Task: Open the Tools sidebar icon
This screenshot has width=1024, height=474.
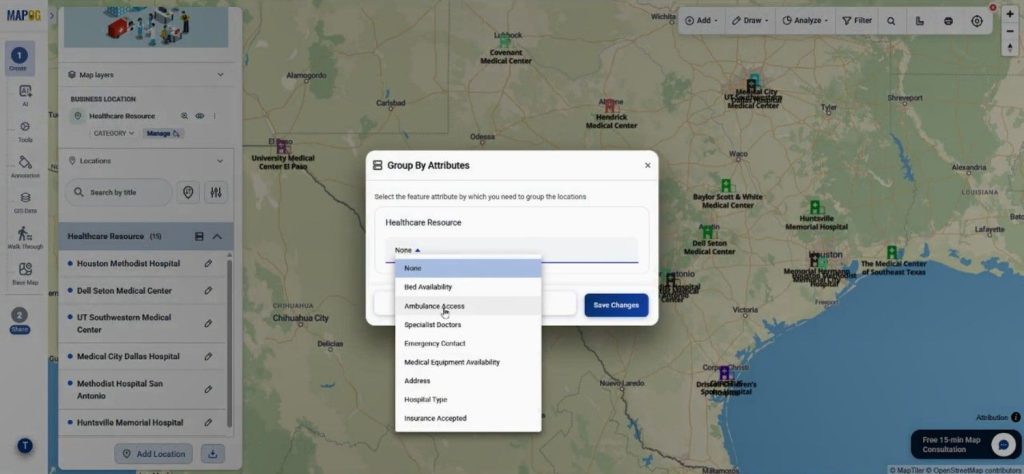Action: click(x=25, y=131)
